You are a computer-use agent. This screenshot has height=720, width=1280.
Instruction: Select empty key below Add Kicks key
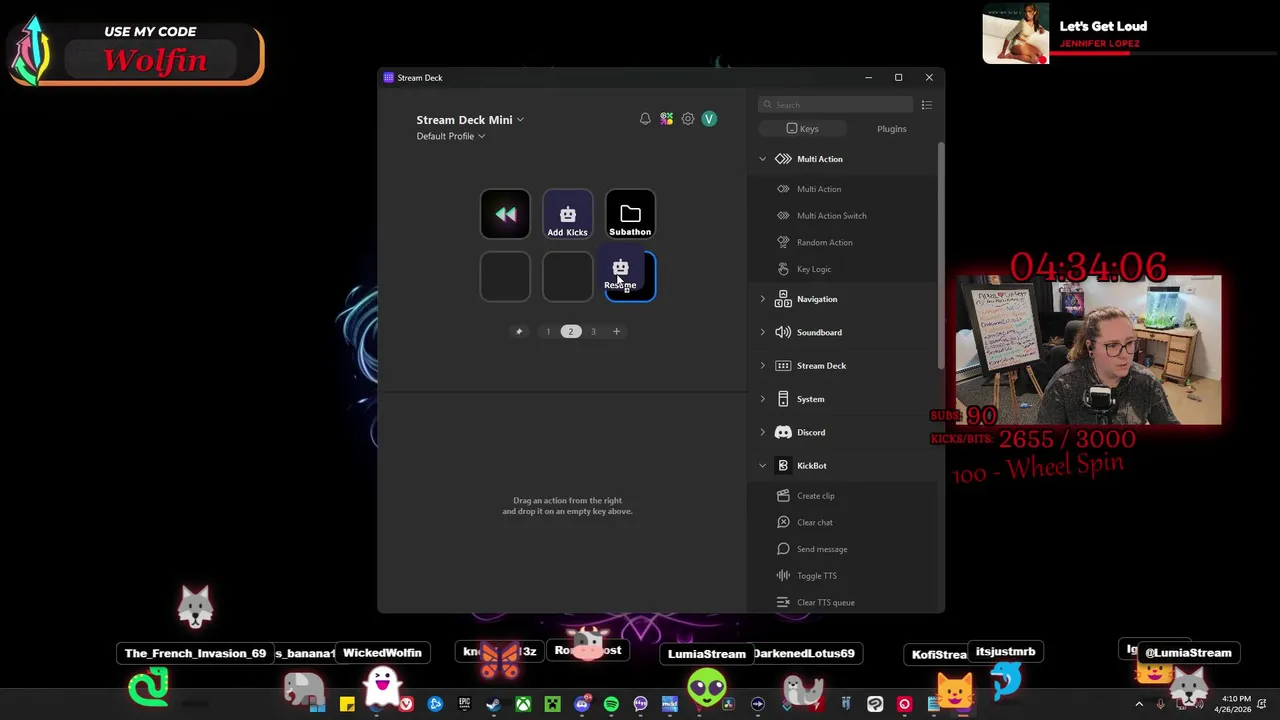(568, 276)
